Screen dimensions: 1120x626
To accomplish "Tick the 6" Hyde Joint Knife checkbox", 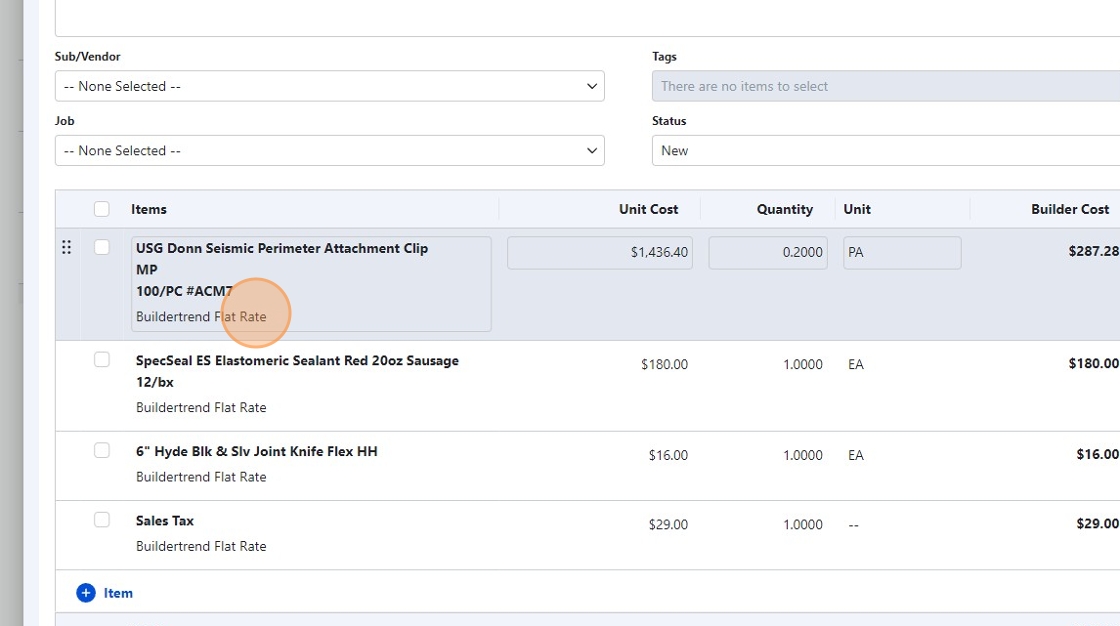I will pos(102,450).
